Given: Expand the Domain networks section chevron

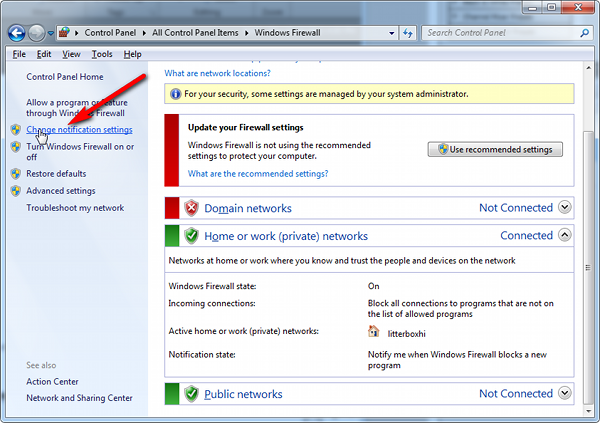Looking at the screenshot, I should [565, 208].
